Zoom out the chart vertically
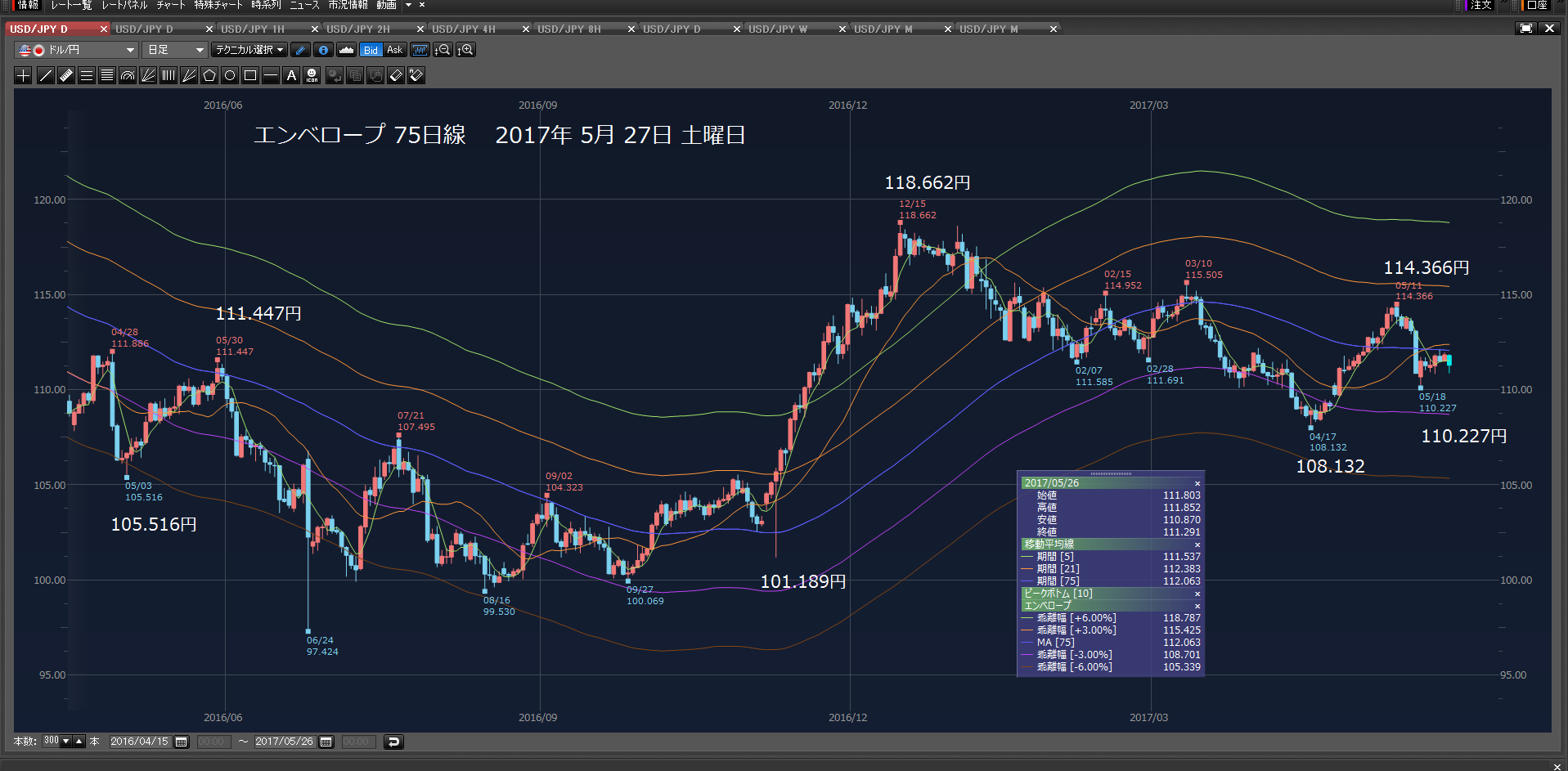The width and height of the screenshot is (1568, 771). click(443, 50)
